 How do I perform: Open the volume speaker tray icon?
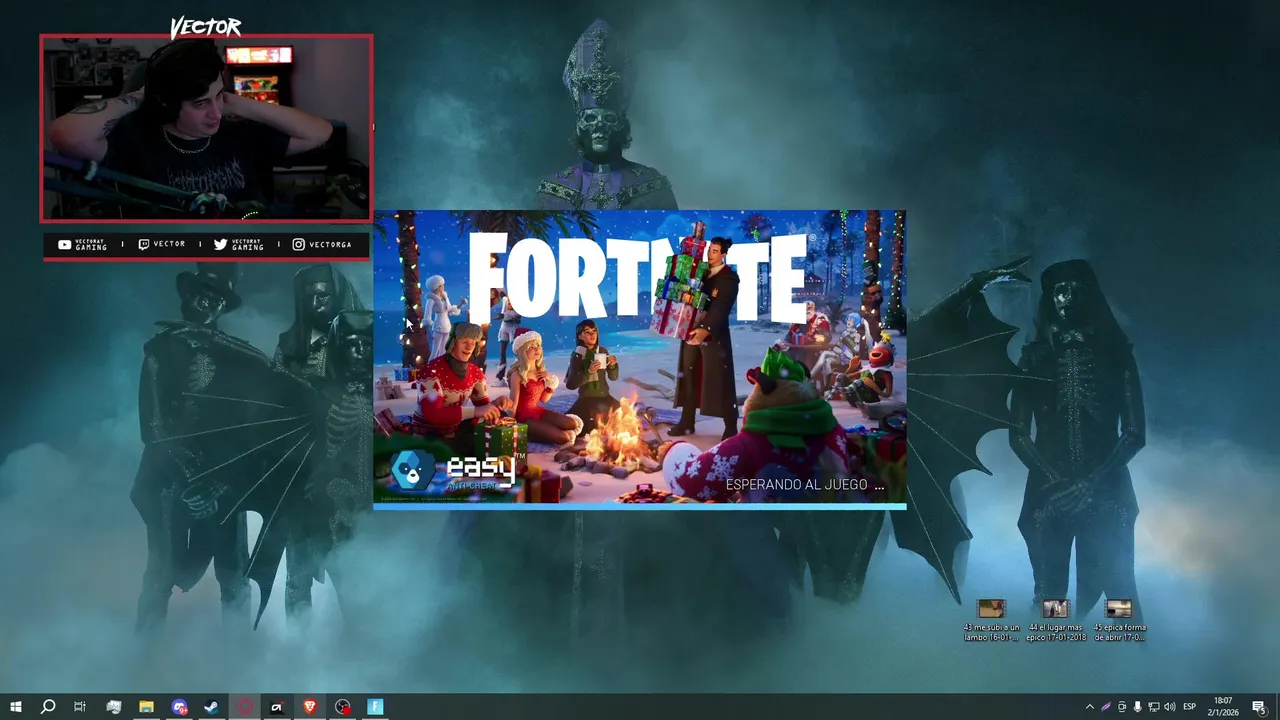pyautogui.click(x=1169, y=707)
